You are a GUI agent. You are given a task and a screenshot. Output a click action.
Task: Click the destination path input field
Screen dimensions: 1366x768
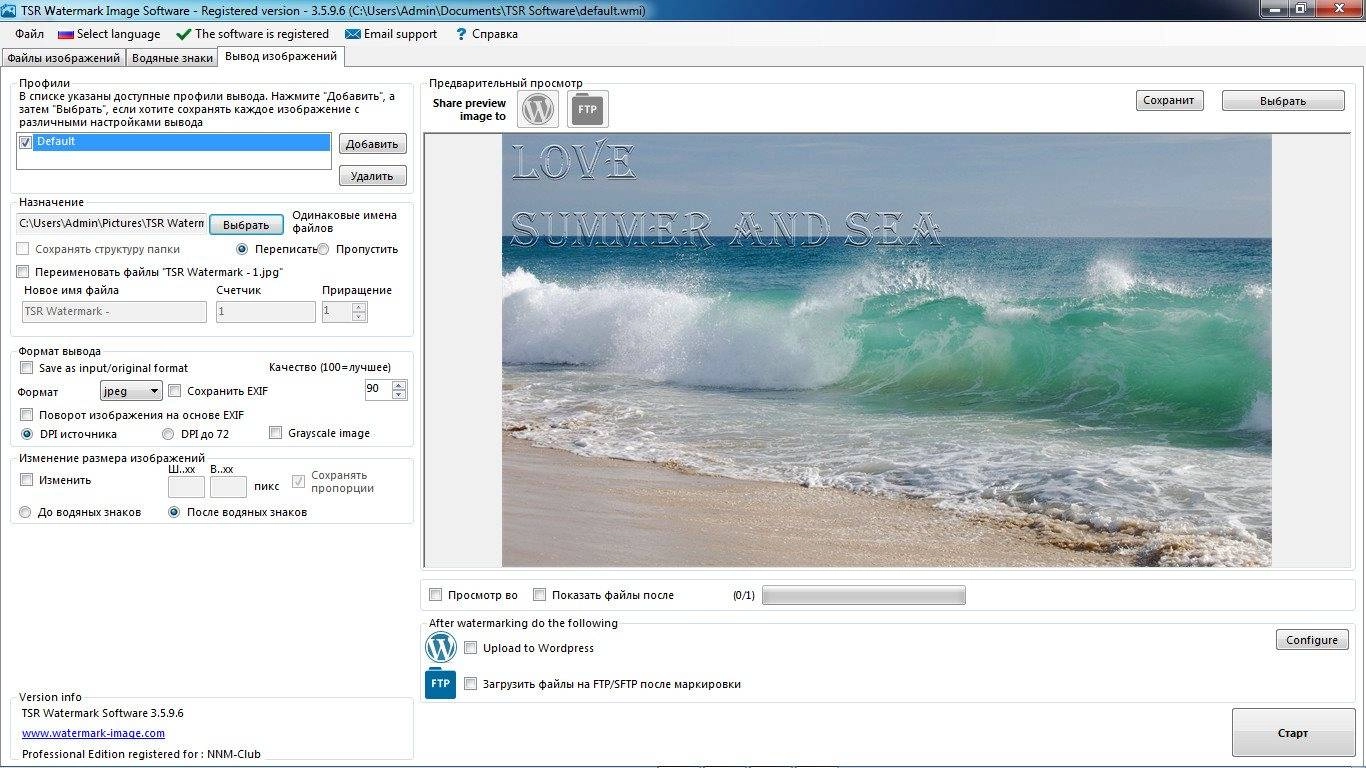tap(112, 223)
